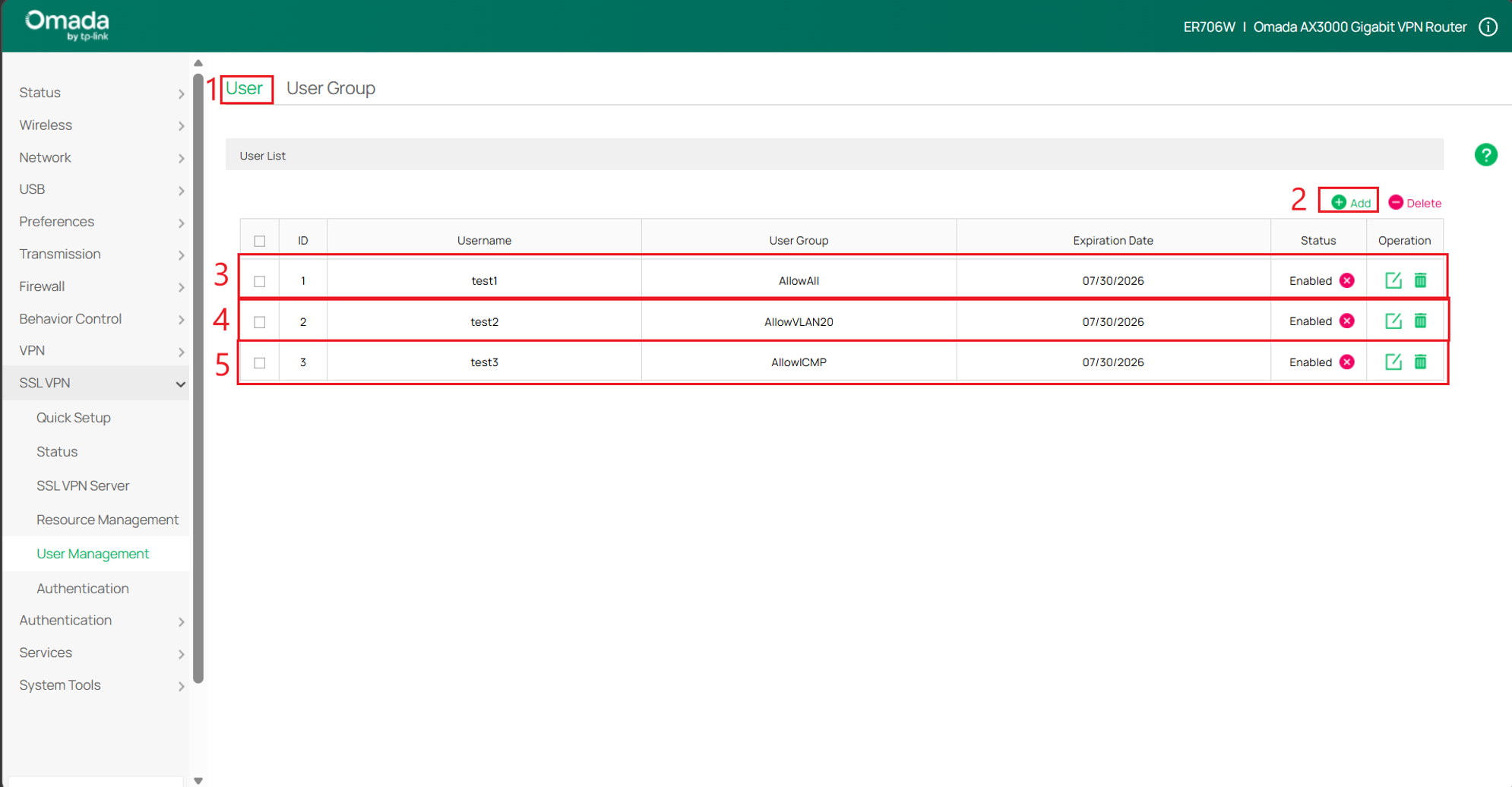The image size is (1512, 787).
Task: Click the edit icon for user test2
Action: [1393, 321]
